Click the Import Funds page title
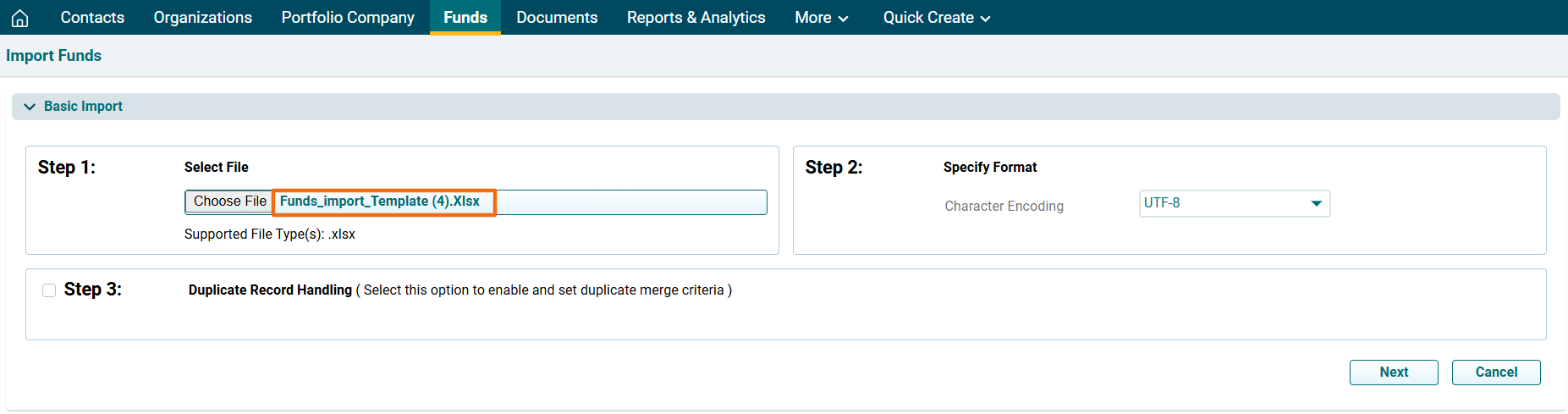This screenshot has width=1568, height=414. pos(53,56)
